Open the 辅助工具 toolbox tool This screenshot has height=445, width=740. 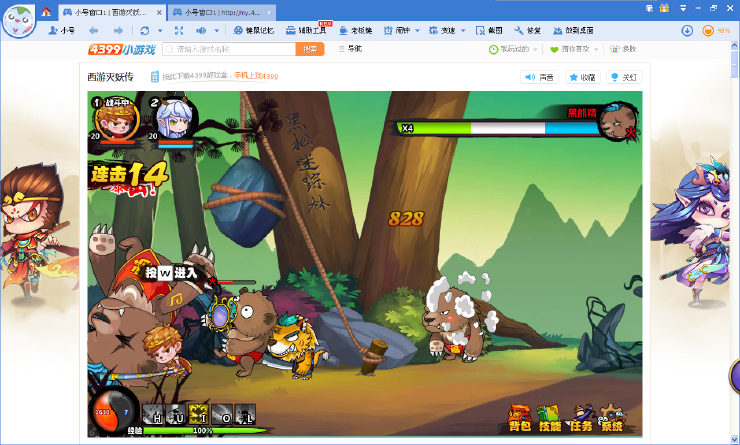point(306,30)
